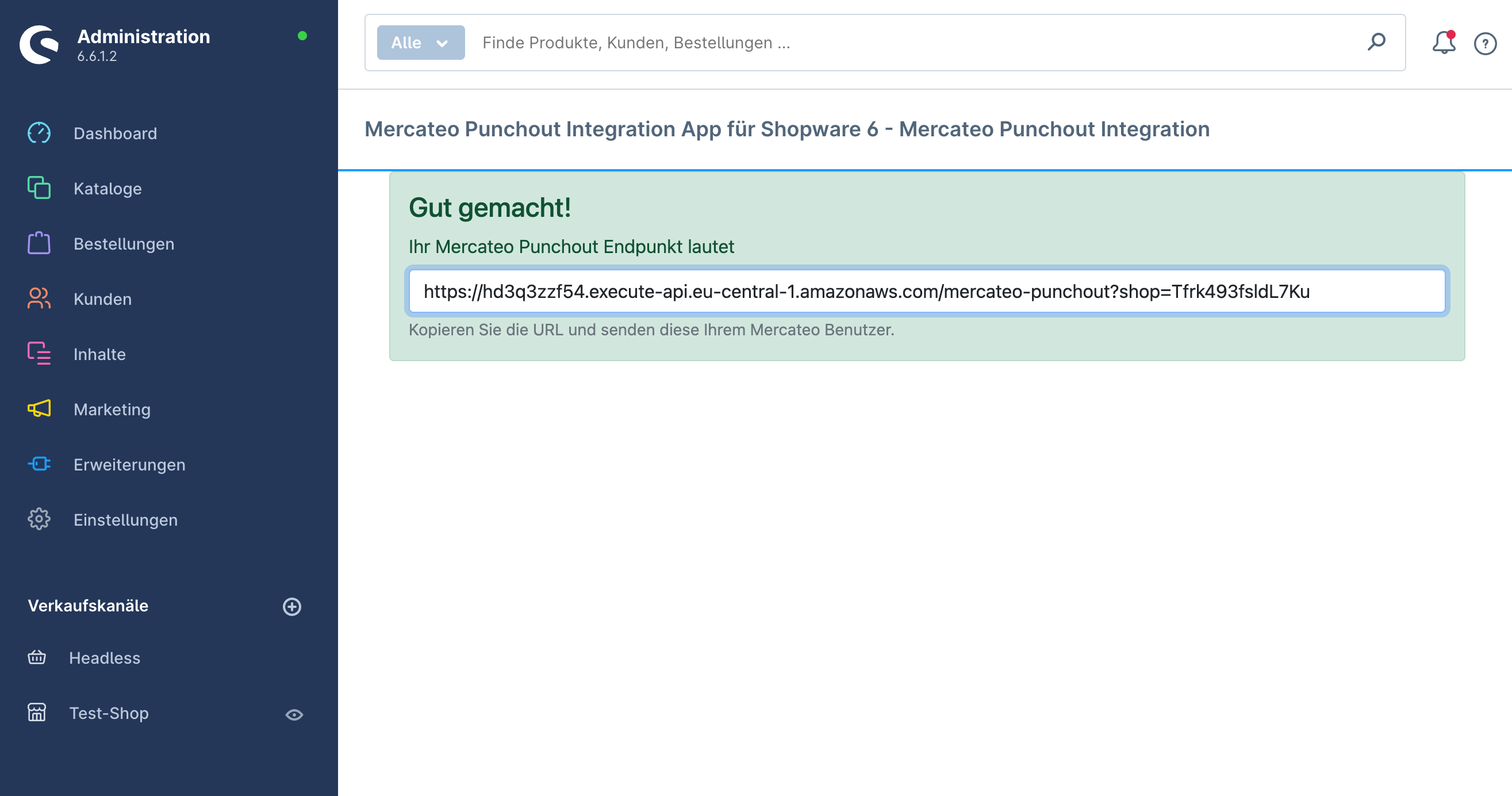
Task: Add a new sales channel with plus icon
Action: 291,606
